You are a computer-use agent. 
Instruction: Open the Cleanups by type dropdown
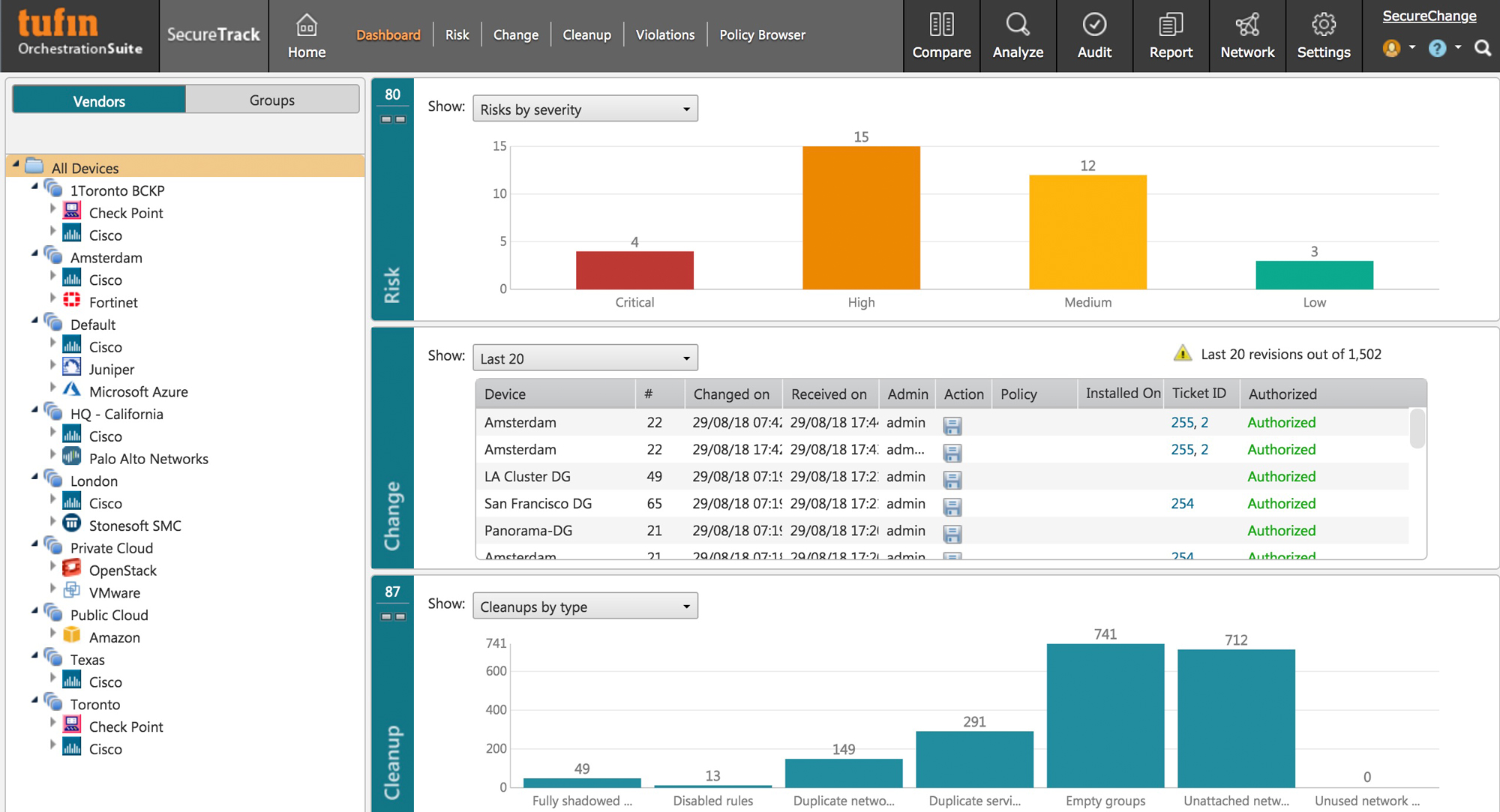pos(585,607)
